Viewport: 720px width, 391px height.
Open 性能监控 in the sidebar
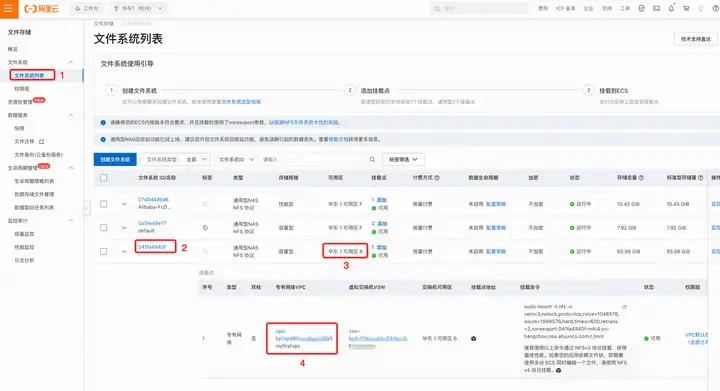pos(24,247)
